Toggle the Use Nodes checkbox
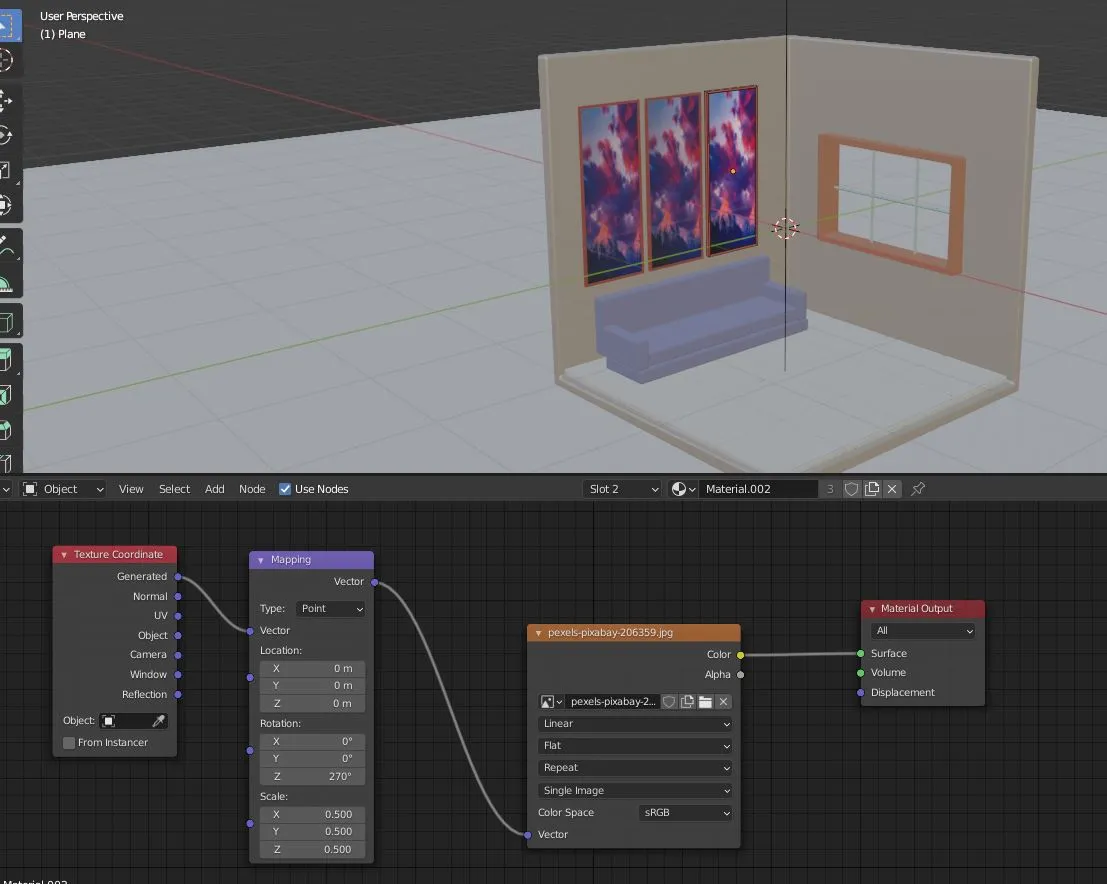This screenshot has width=1107, height=884. tap(285, 489)
